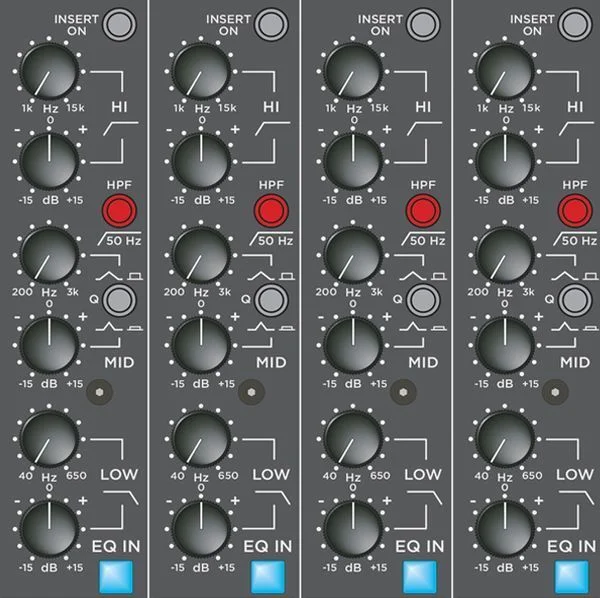Click LOW label on third channel
Image resolution: width=600 pixels, height=598 pixels.
pos(423,474)
